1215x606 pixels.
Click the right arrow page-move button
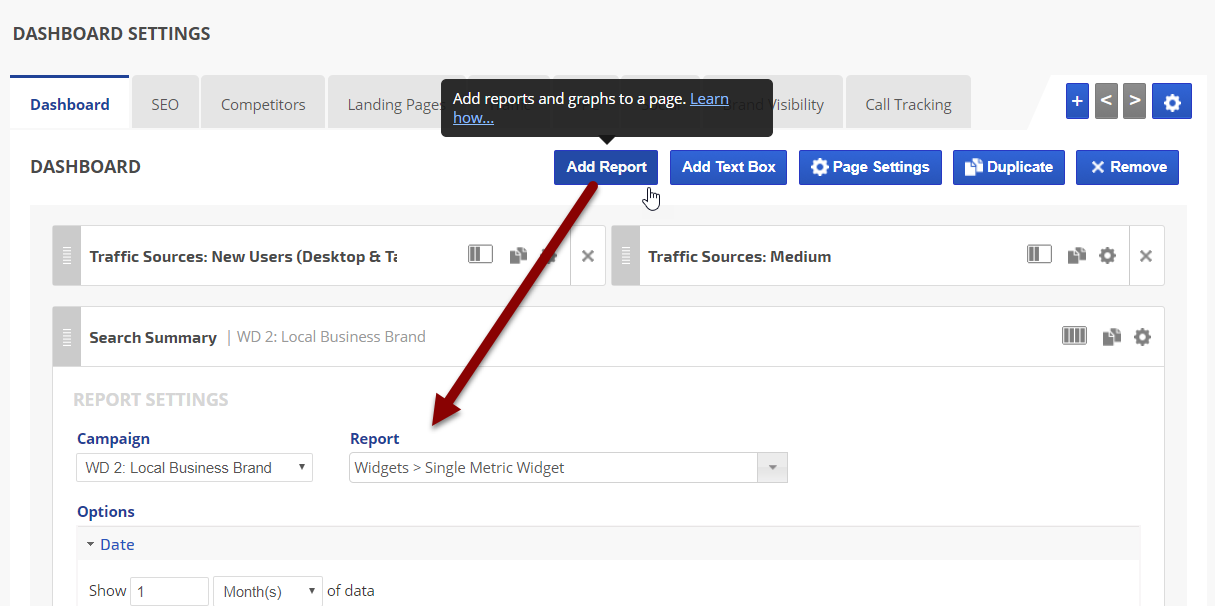(1134, 101)
